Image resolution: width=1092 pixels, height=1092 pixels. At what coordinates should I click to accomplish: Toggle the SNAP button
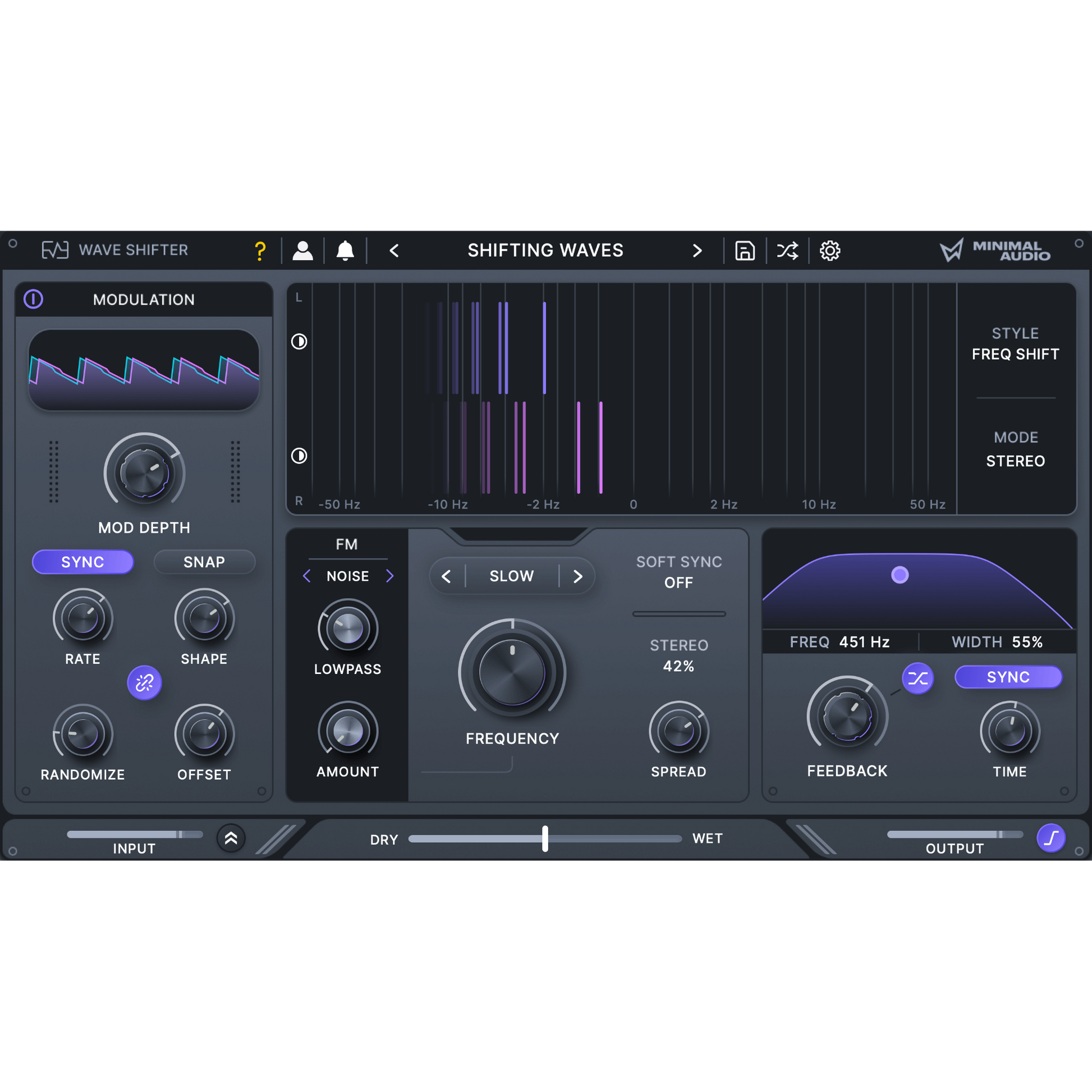coord(204,562)
